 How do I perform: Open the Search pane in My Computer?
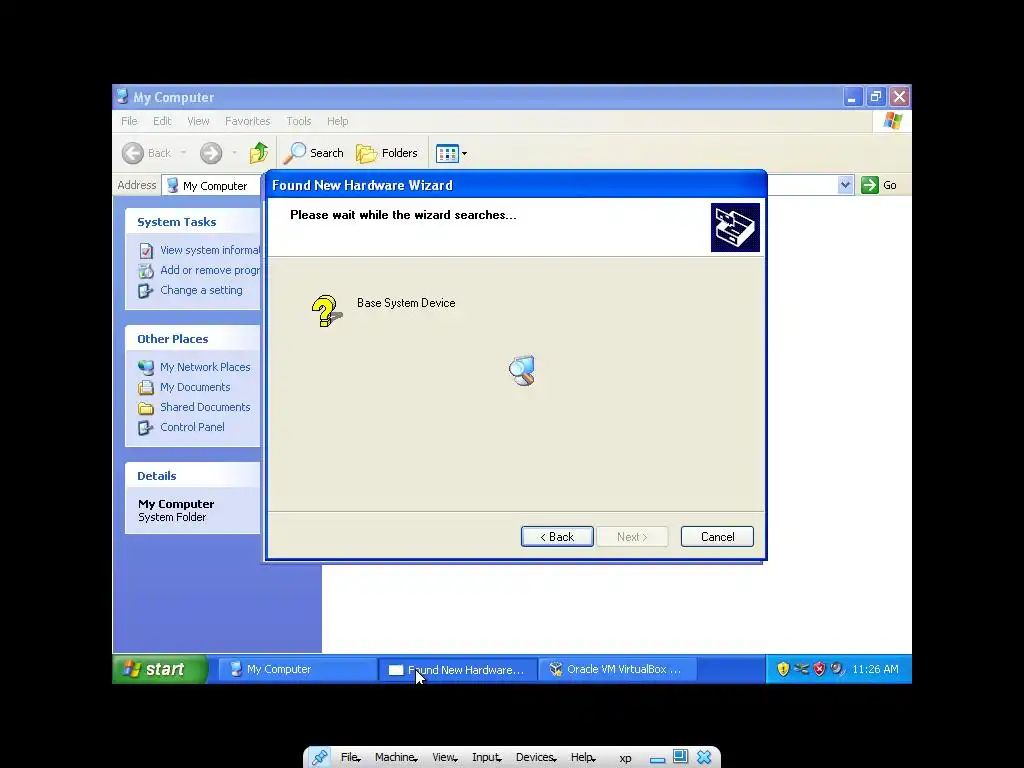(314, 153)
